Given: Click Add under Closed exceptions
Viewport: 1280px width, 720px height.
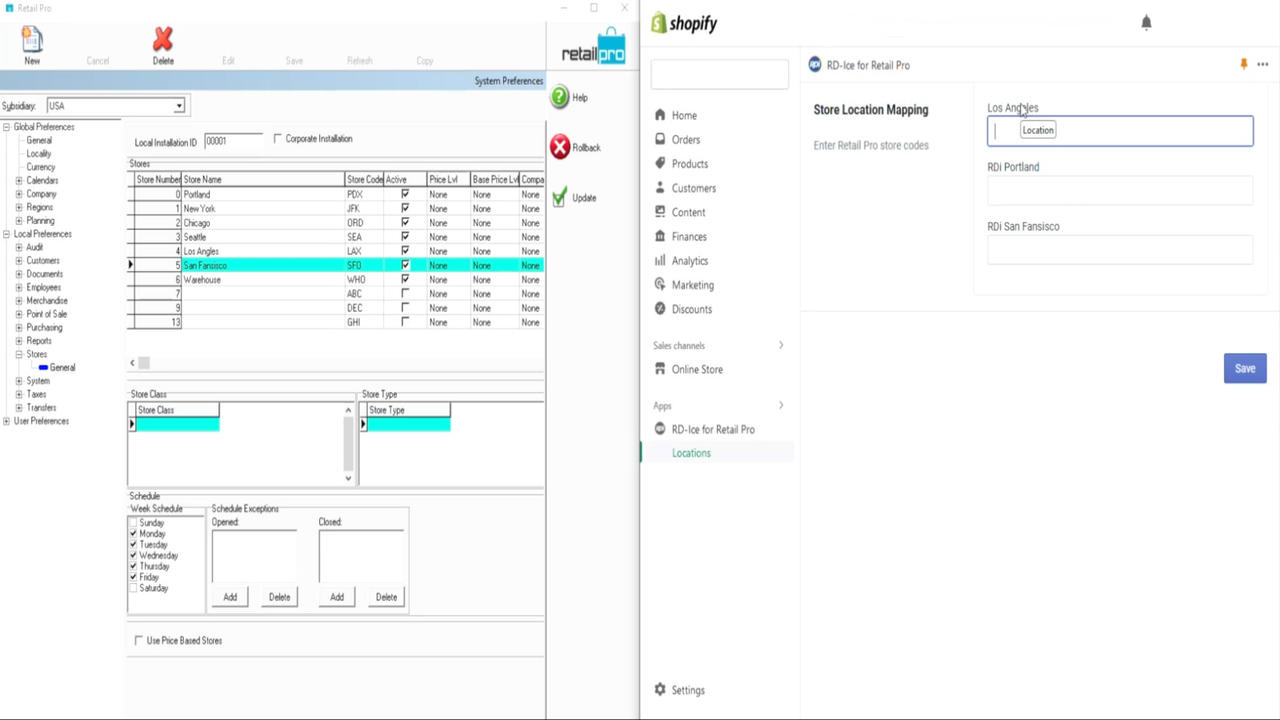Looking at the screenshot, I should tap(337, 597).
